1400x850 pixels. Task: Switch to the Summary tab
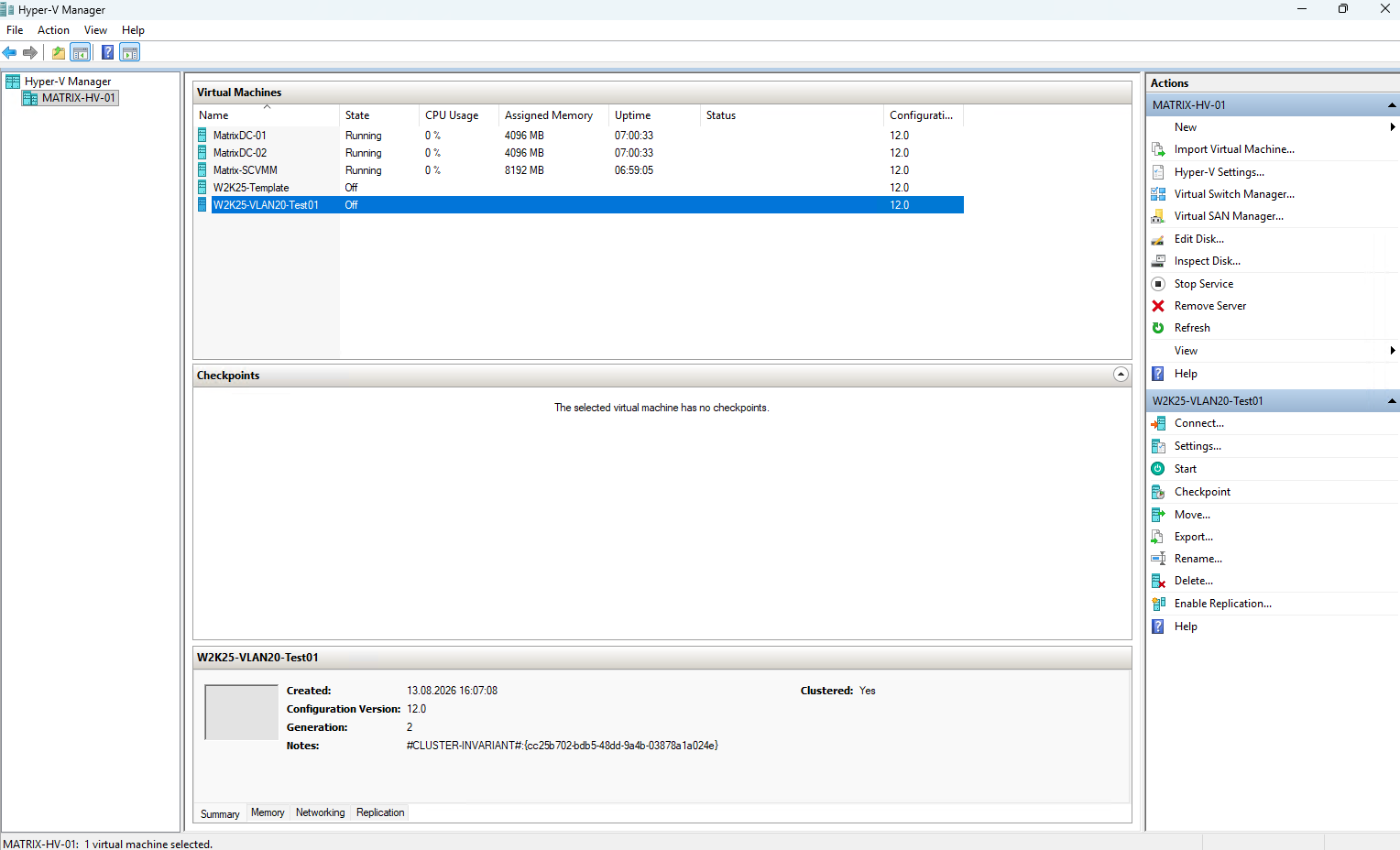pyautogui.click(x=220, y=814)
